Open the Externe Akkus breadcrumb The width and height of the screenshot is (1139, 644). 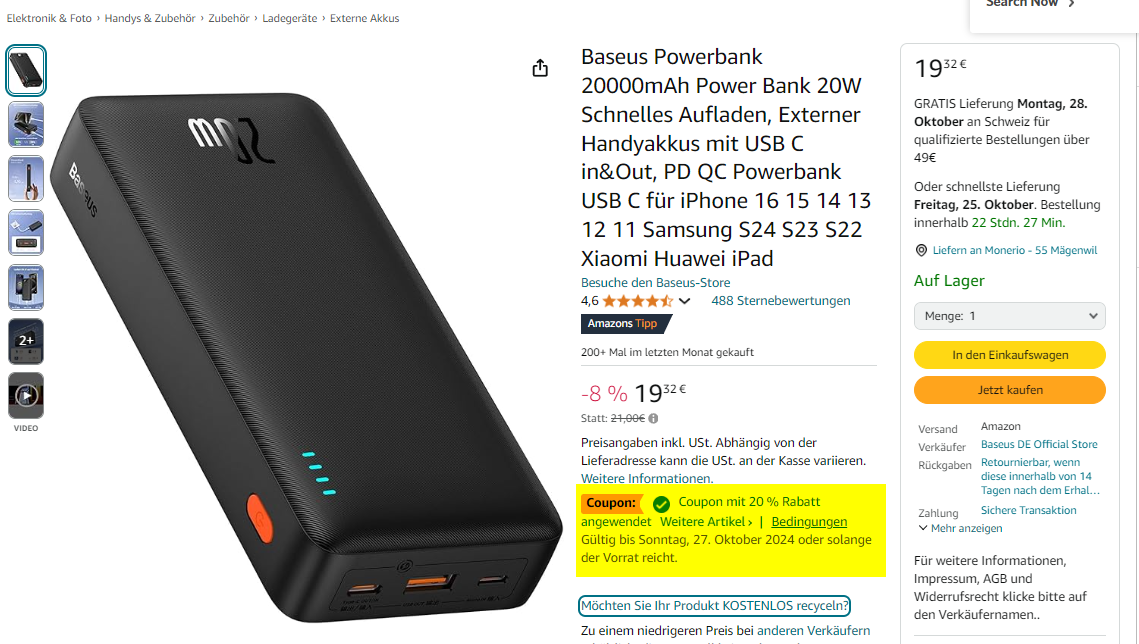[x=365, y=18]
